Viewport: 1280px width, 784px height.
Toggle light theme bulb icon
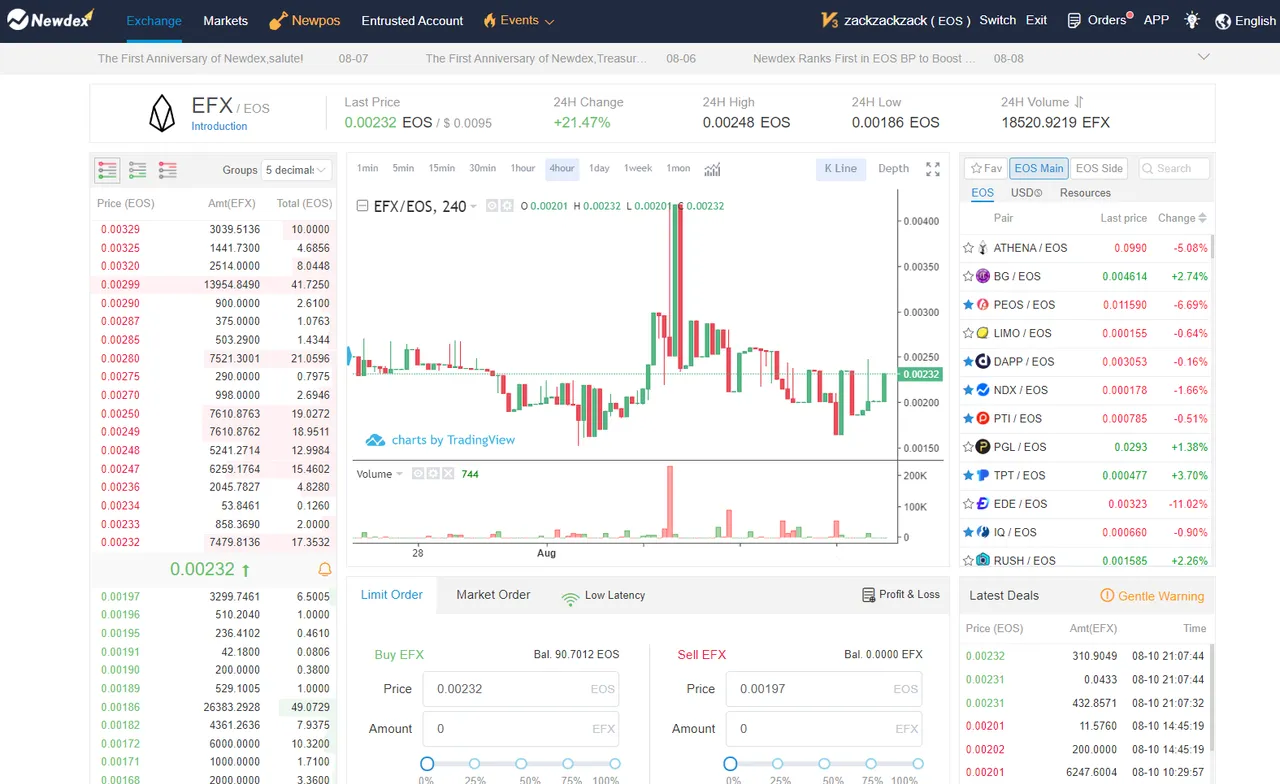pos(1192,20)
